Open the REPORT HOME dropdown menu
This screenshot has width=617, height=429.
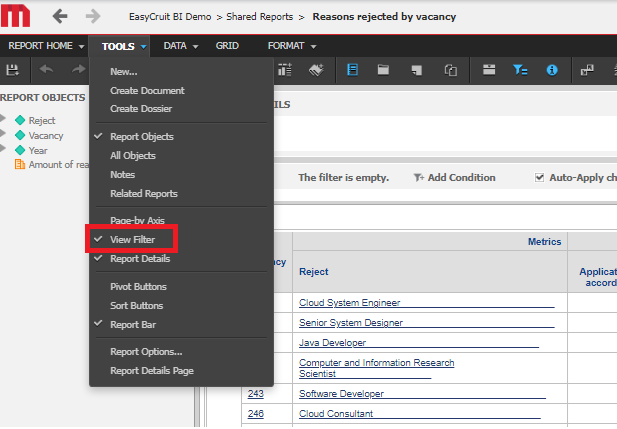pos(46,46)
